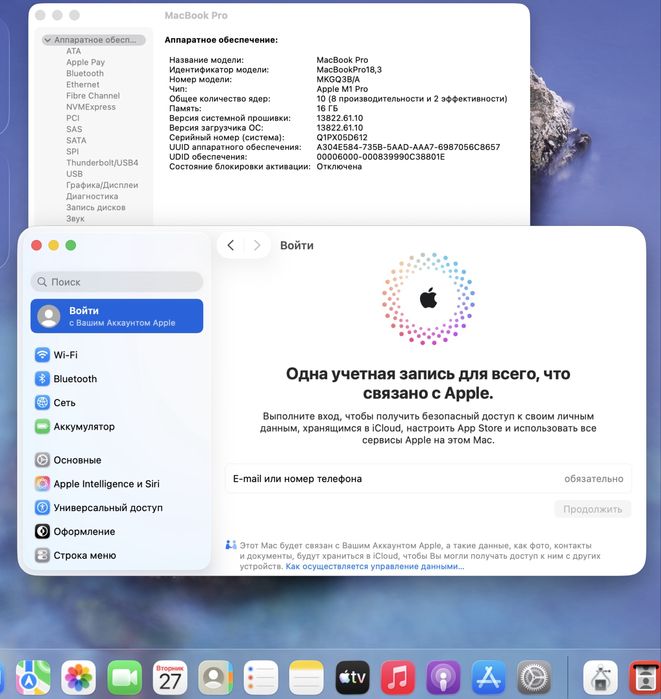Select SPI in hardware list

click(72, 151)
